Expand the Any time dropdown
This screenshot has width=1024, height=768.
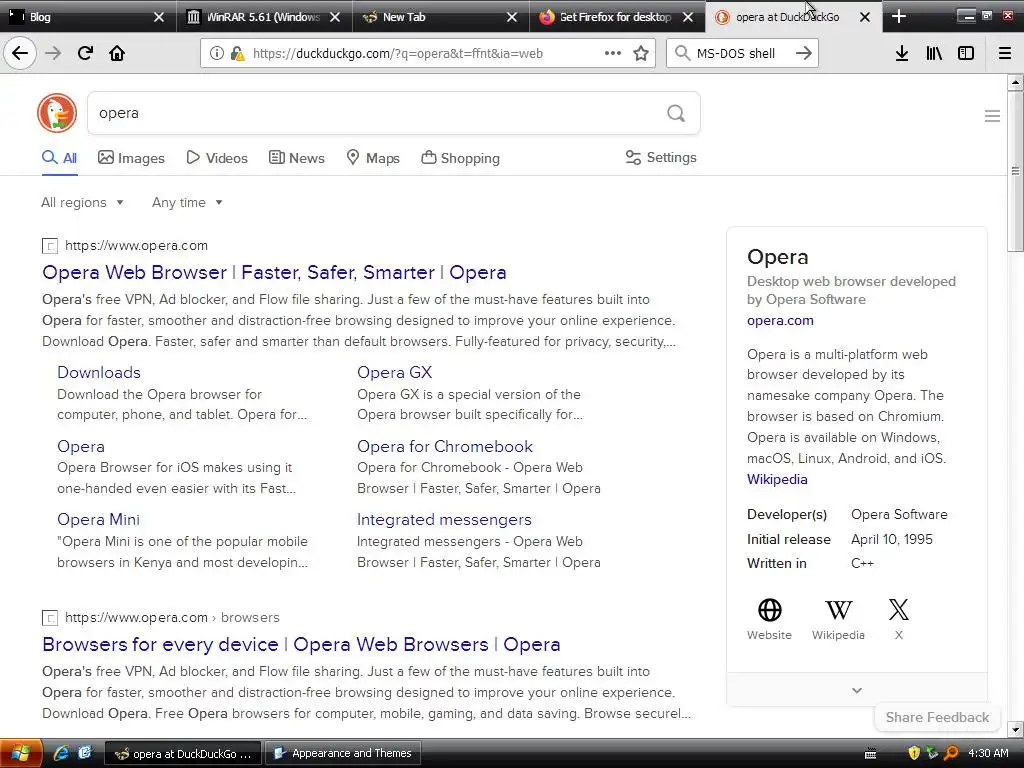click(x=187, y=202)
